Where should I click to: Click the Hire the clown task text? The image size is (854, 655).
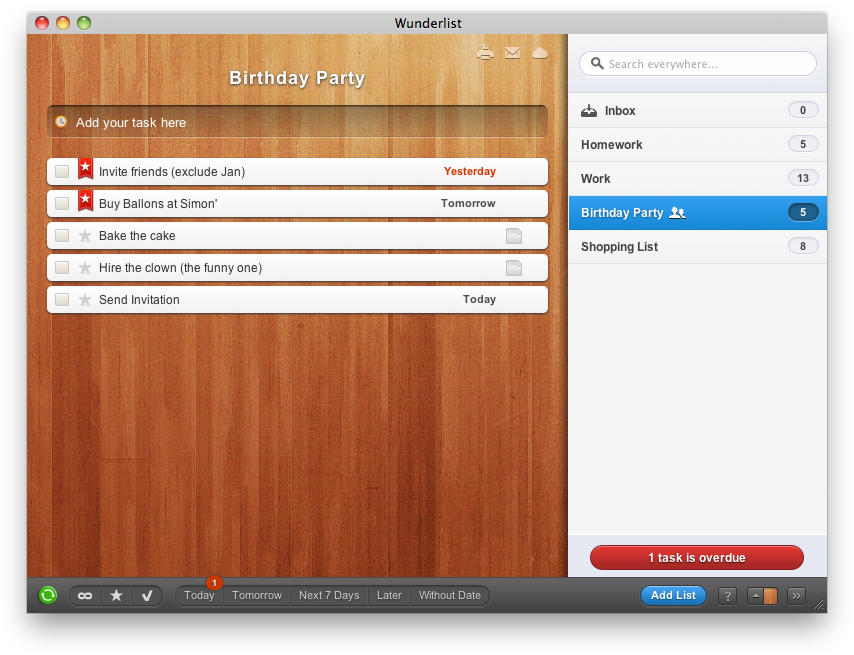coord(180,268)
